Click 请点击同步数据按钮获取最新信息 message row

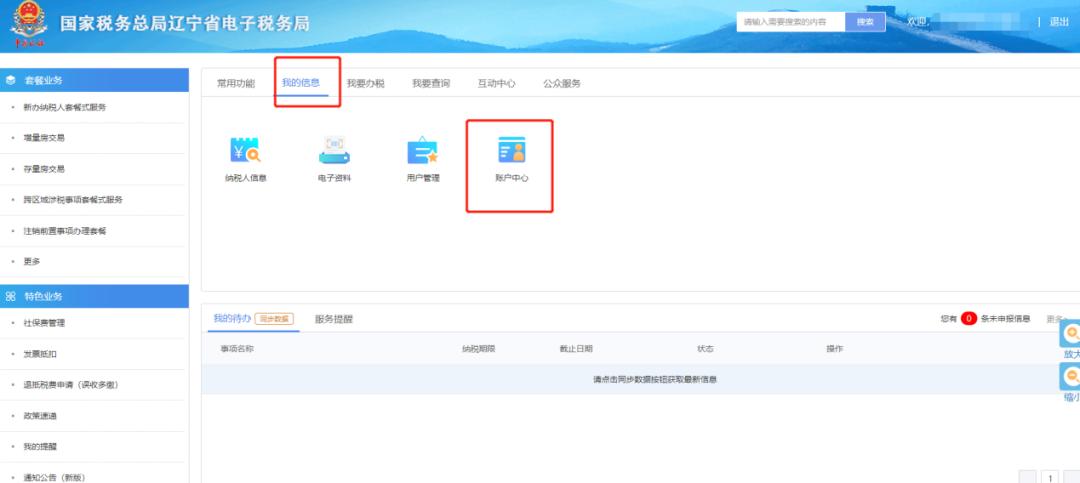[x=641, y=380]
